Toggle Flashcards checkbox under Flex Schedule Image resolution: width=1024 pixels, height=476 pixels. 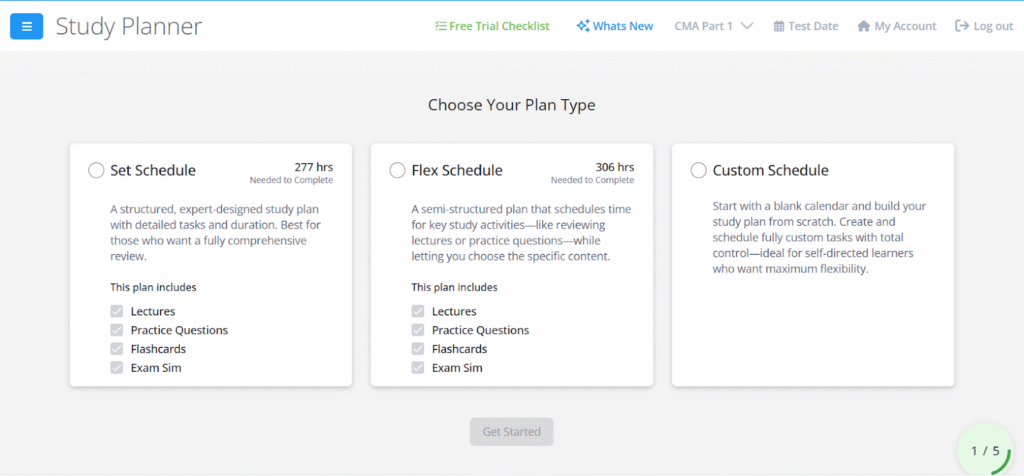coord(418,349)
